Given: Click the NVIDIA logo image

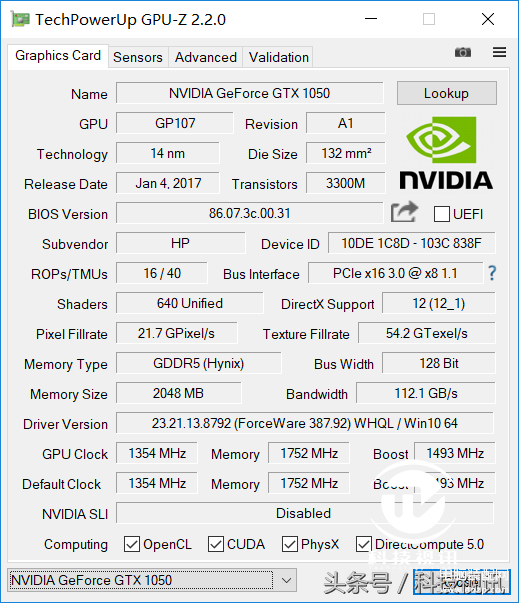Looking at the screenshot, I should pyautogui.click(x=446, y=153).
